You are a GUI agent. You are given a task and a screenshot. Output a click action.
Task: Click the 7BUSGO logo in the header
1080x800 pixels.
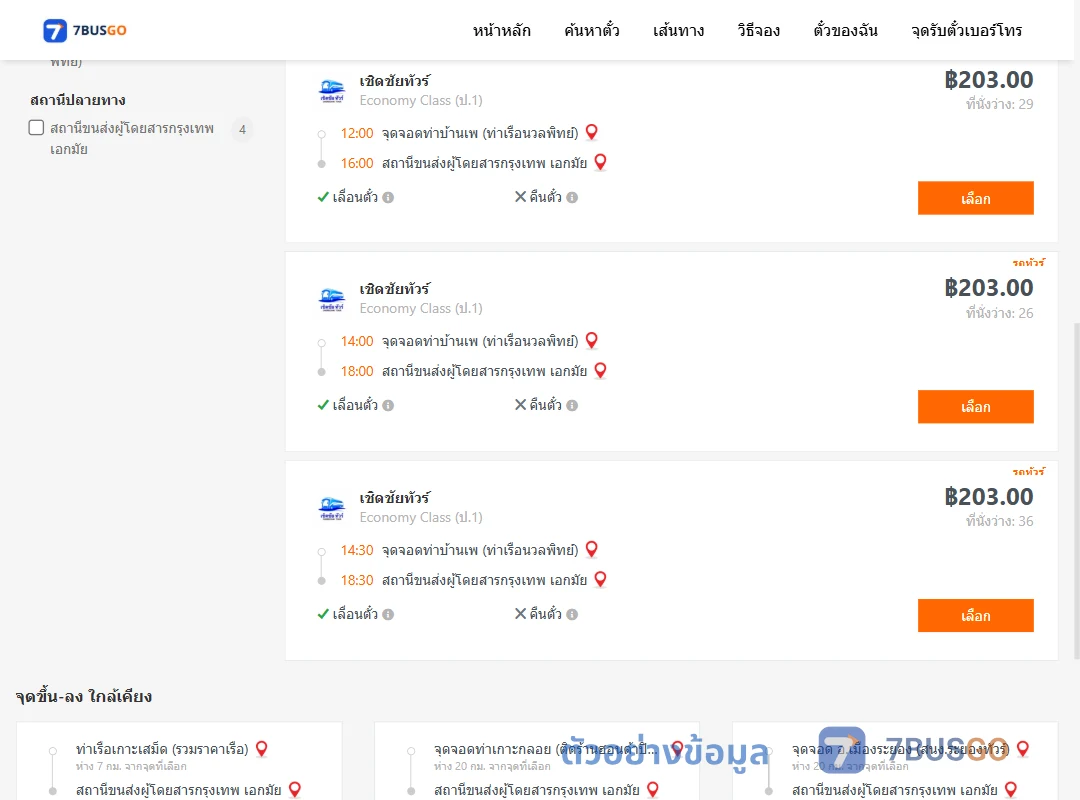coord(85,30)
